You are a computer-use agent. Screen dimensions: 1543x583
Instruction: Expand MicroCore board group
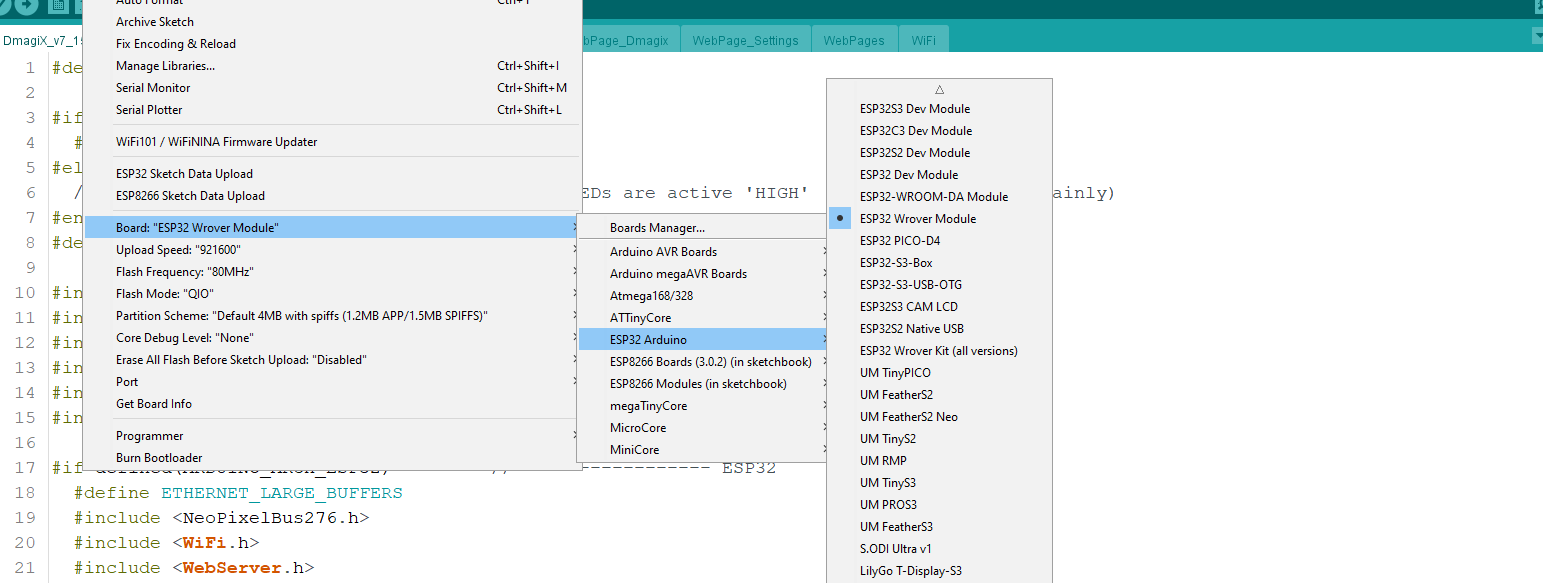coord(704,428)
